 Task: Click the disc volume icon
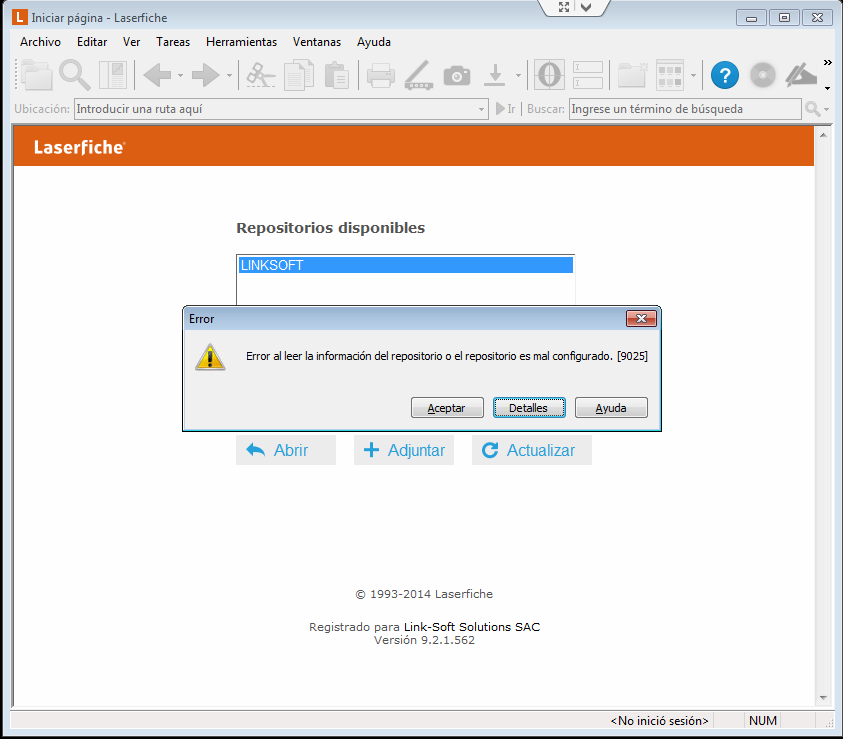763,75
